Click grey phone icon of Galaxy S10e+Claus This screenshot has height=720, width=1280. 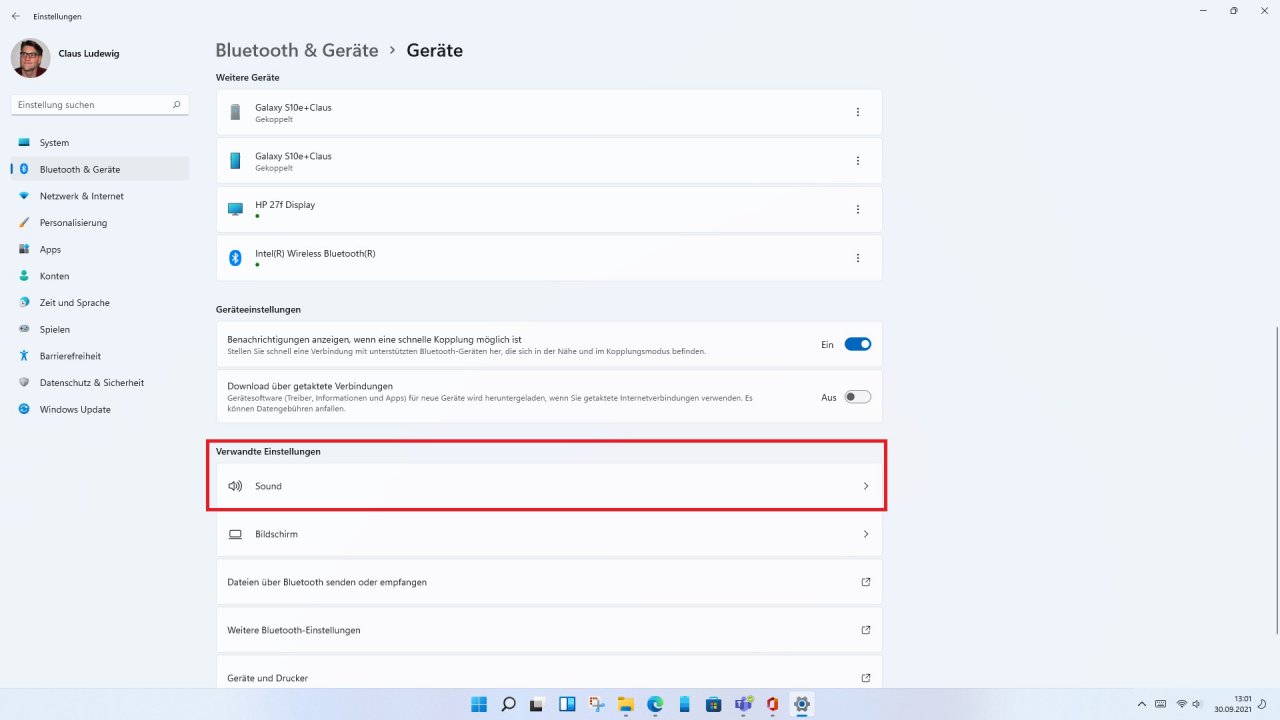235,112
